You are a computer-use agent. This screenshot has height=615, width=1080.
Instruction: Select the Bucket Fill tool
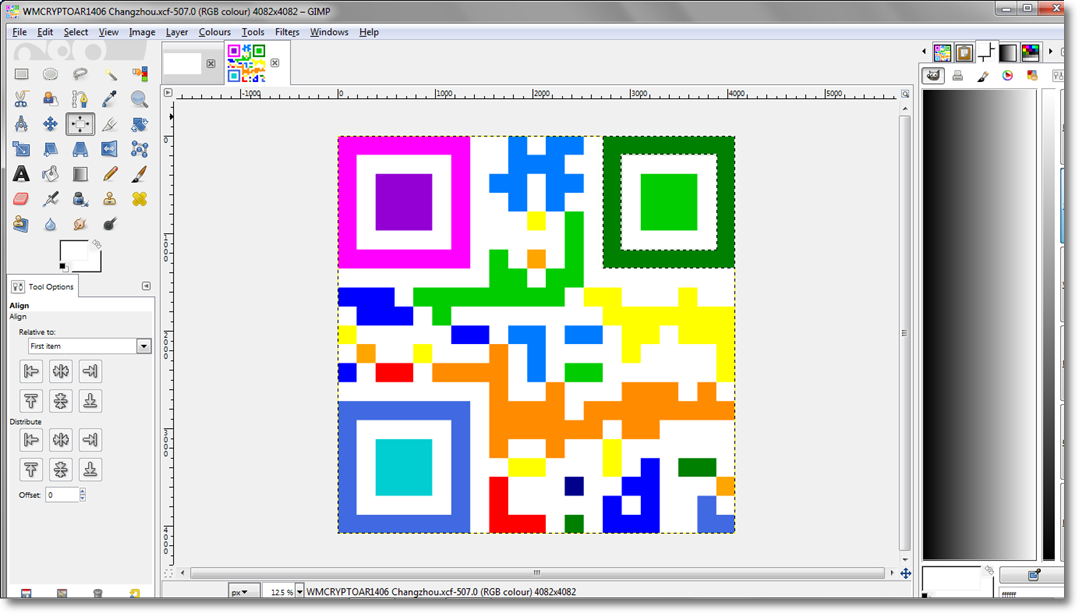pyautogui.click(x=50, y=174)
